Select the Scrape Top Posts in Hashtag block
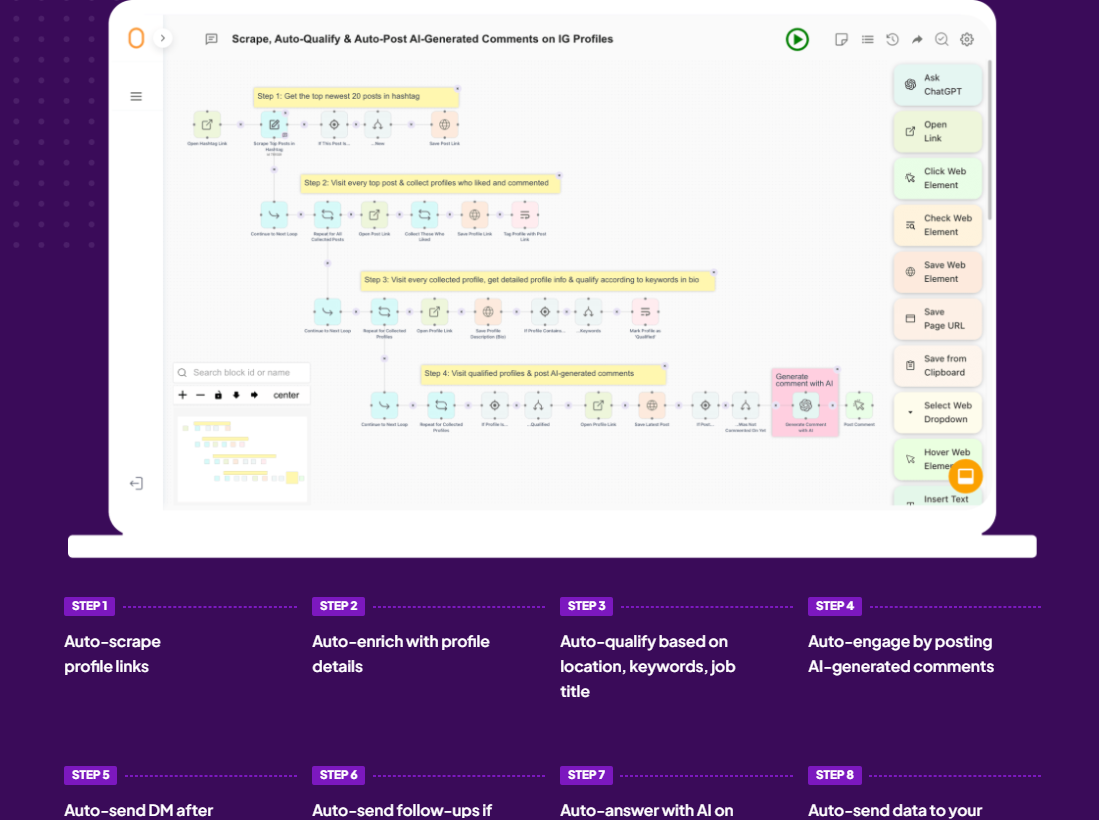1099x820 pixels. point(274,125)
